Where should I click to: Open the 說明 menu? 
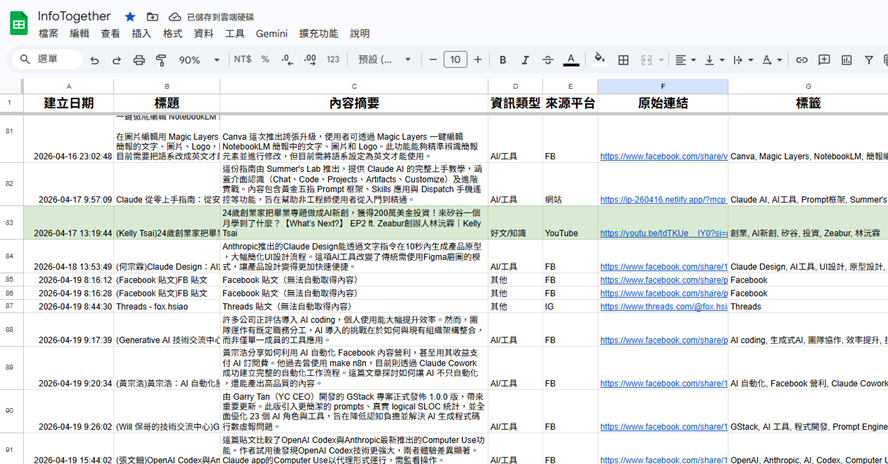(x=360, y=33)
